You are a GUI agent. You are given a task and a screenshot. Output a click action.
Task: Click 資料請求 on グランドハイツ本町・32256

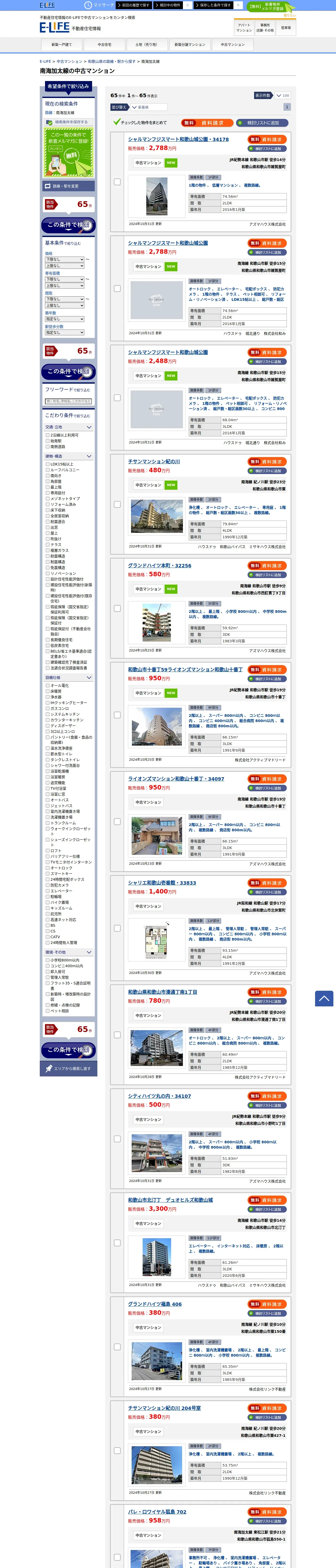point(267,566)
